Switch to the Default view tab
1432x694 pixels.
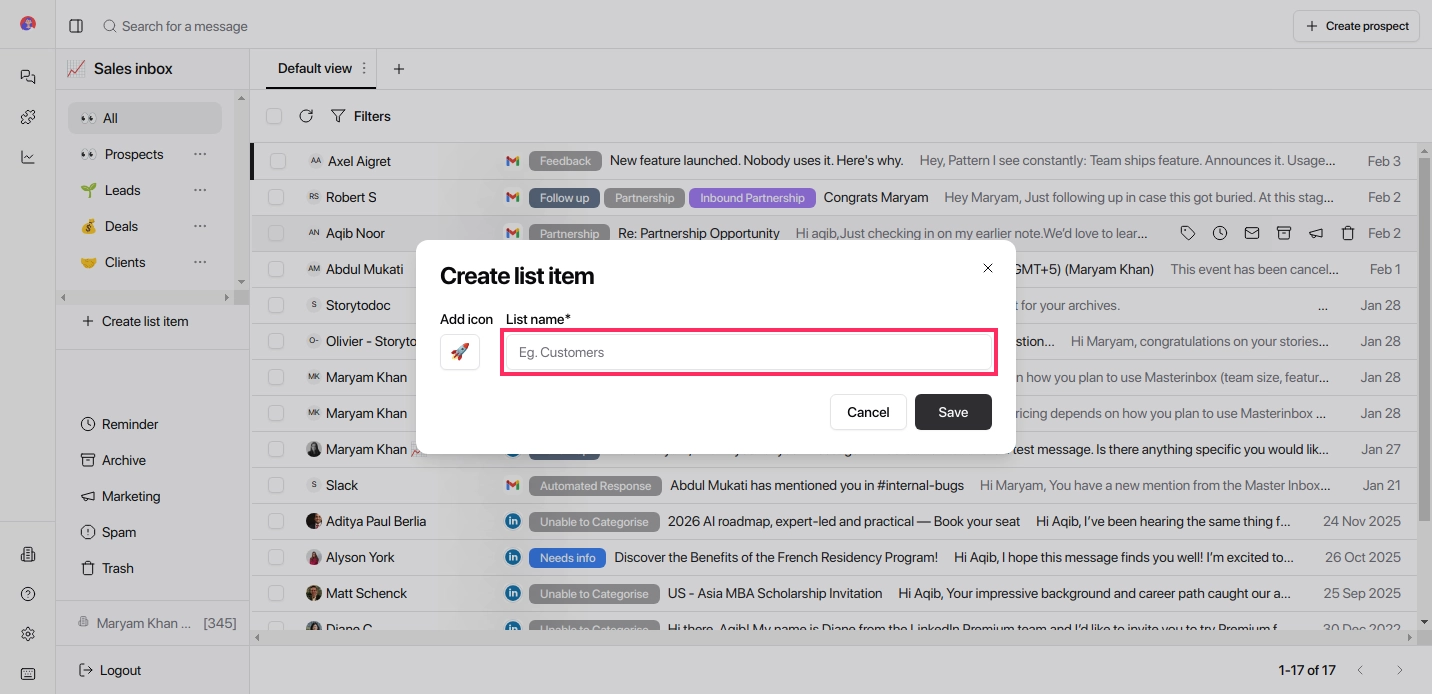tap(316, 68)
